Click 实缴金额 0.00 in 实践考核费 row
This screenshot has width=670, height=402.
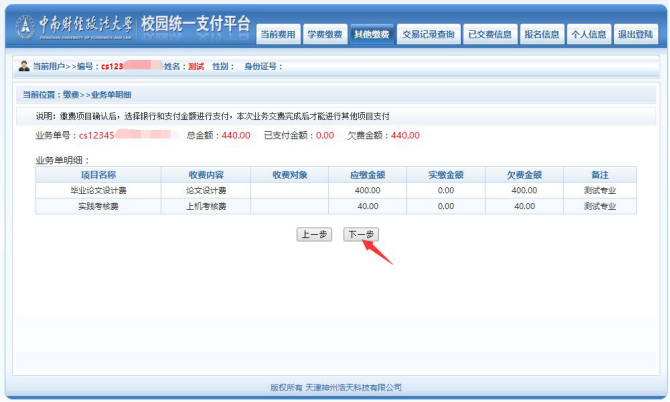[446, 206]
